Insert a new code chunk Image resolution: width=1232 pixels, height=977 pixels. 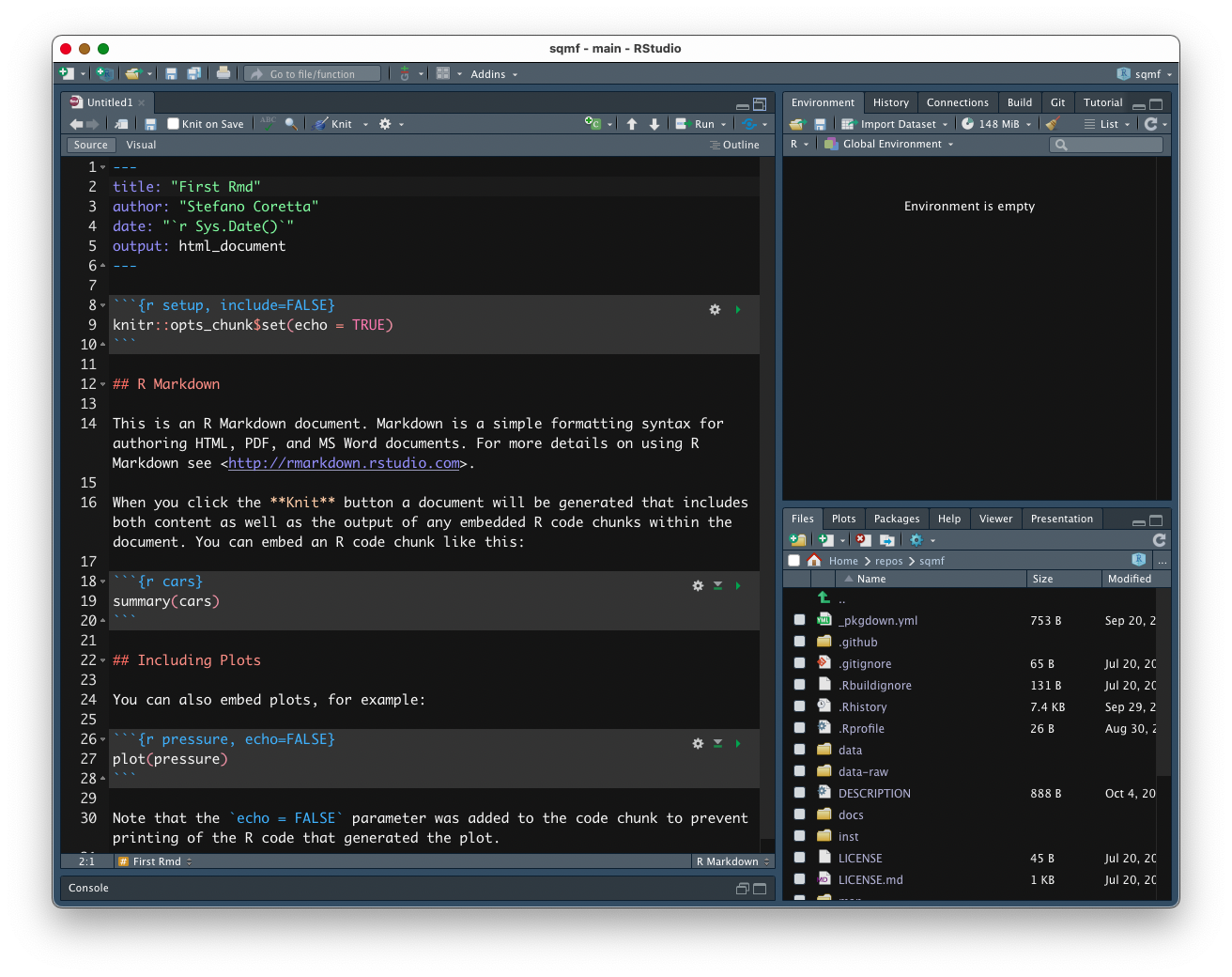click(x=593, y=124)
